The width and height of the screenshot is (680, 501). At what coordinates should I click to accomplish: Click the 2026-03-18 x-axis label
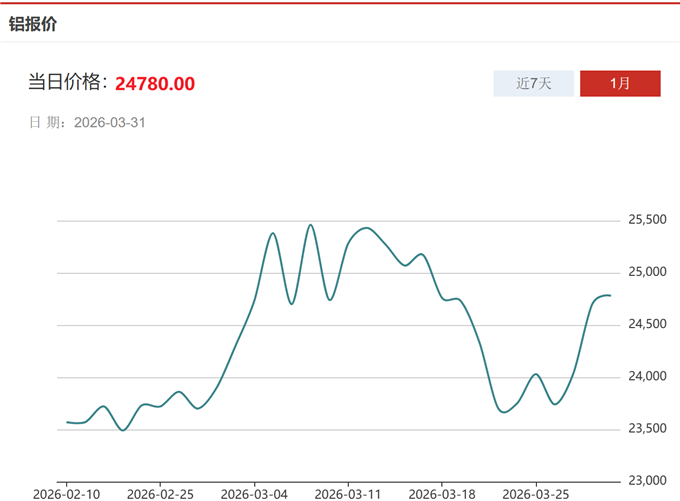(442, 494)
